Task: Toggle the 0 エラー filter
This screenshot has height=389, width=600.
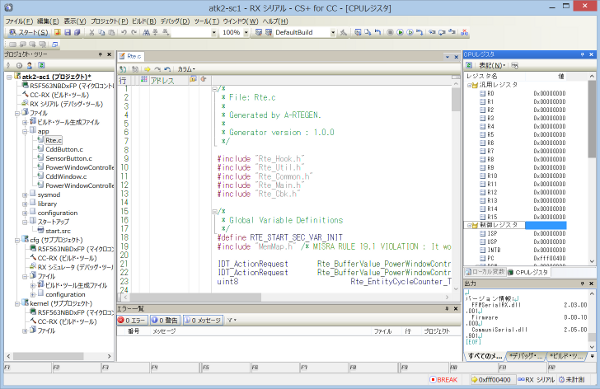Action: pos(132,320)
